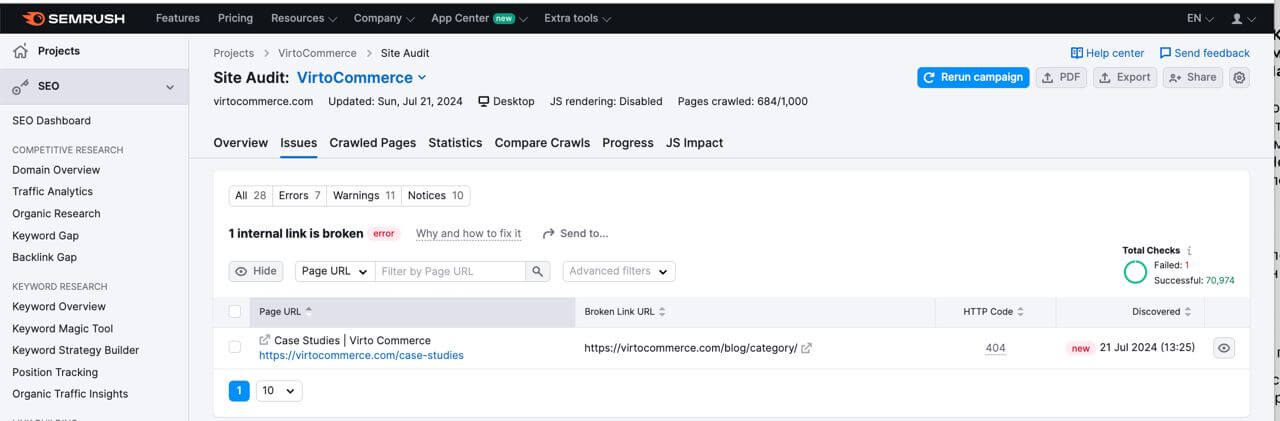Image resolution: width=1280 pixels, height=421 pixels.
Task: Check the Case Studies row checkbox
Action: [x=235, y=347]
